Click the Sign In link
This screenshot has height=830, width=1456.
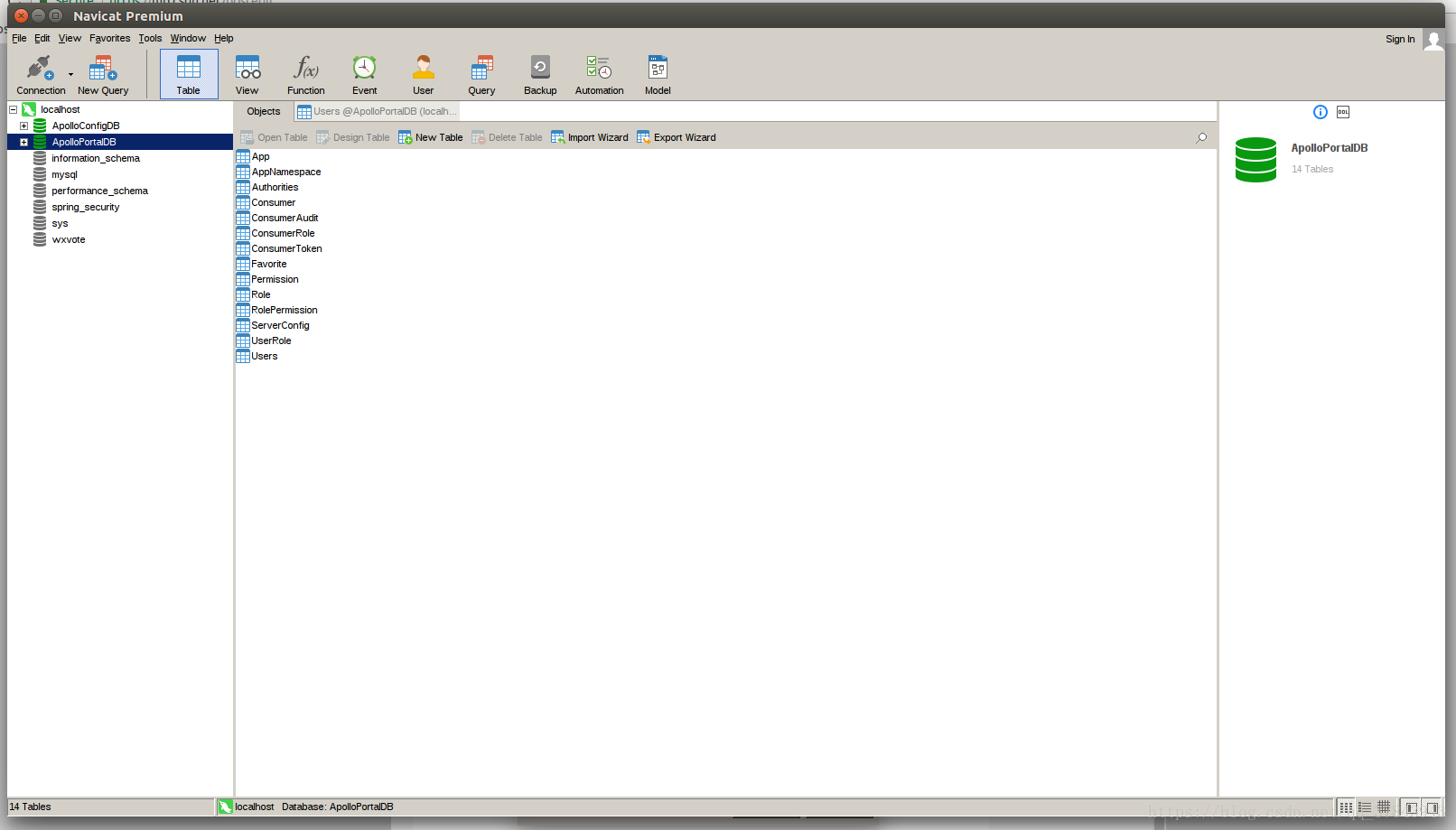(x=1400, y=39)
